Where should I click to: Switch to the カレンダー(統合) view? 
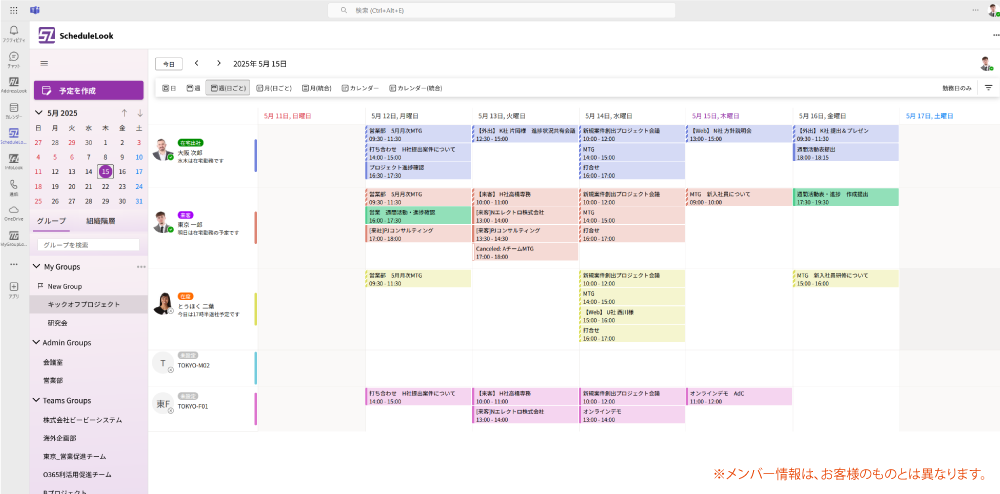click(415, 88)
